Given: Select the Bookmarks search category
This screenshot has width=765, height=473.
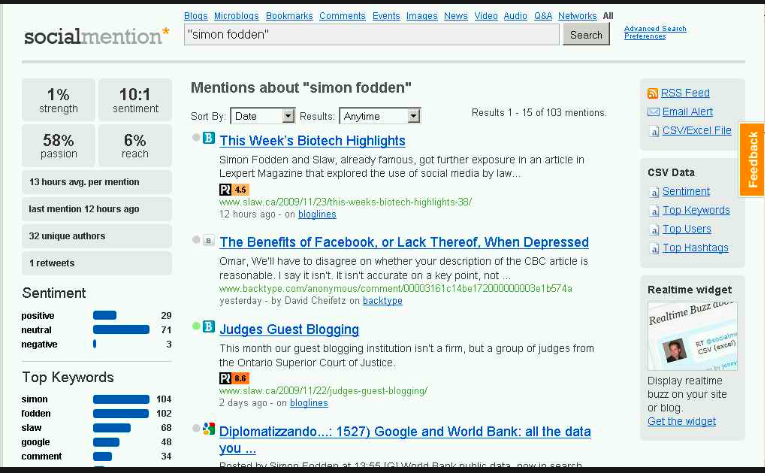Looking at the screenshot, I should (289, 16).
